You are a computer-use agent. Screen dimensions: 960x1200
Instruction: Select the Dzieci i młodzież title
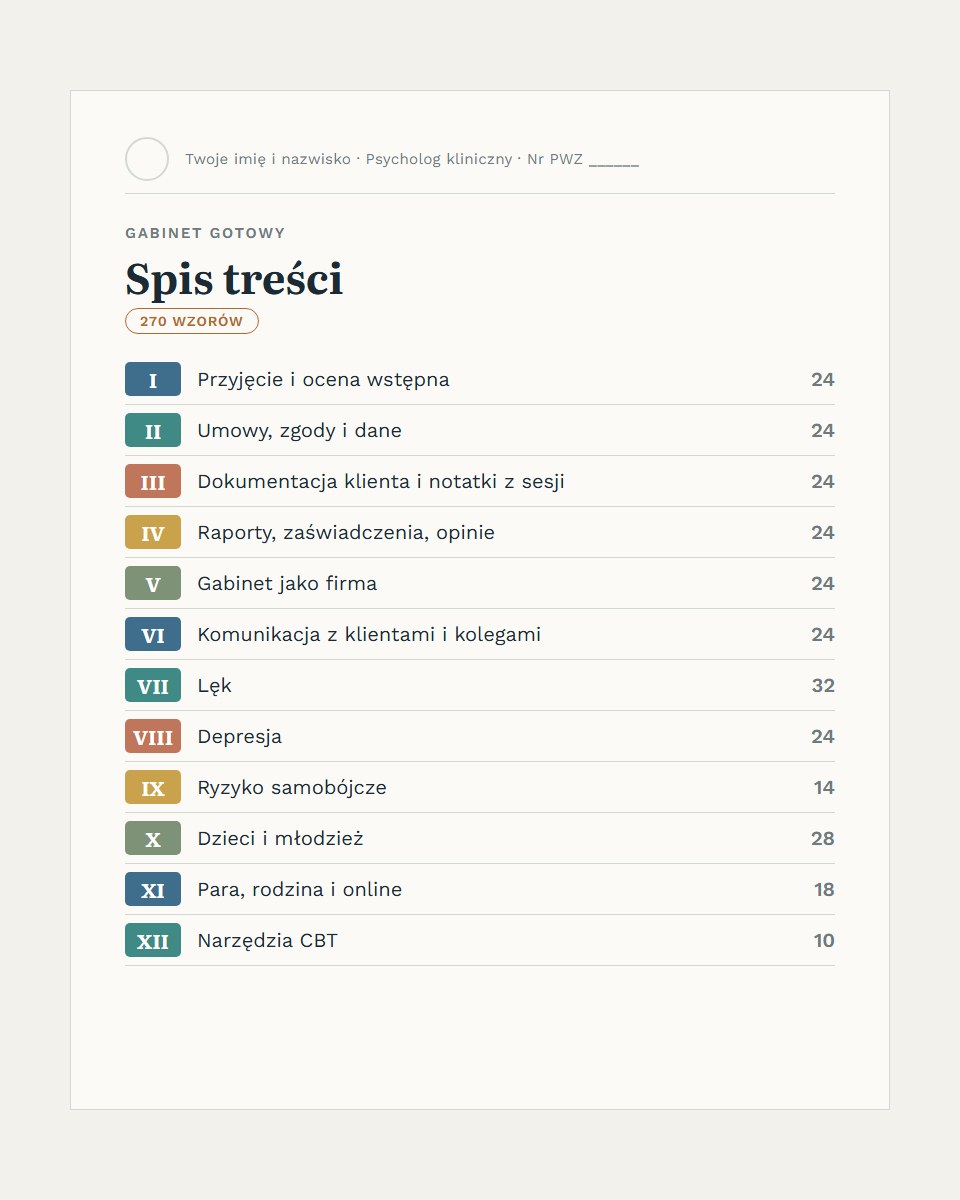click(x=280, y=838)
